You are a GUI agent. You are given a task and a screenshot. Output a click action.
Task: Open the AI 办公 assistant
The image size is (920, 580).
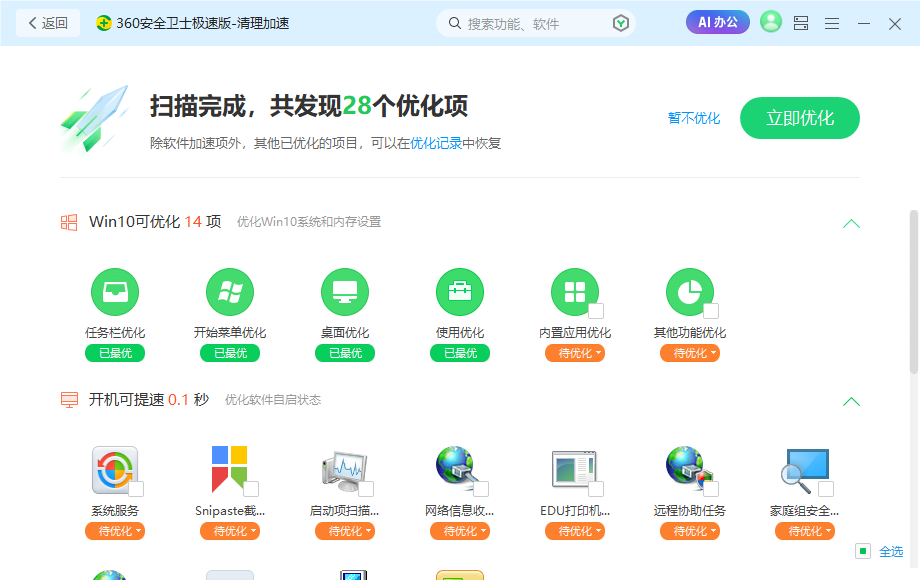pyautogui.click(x=717, y=22)
